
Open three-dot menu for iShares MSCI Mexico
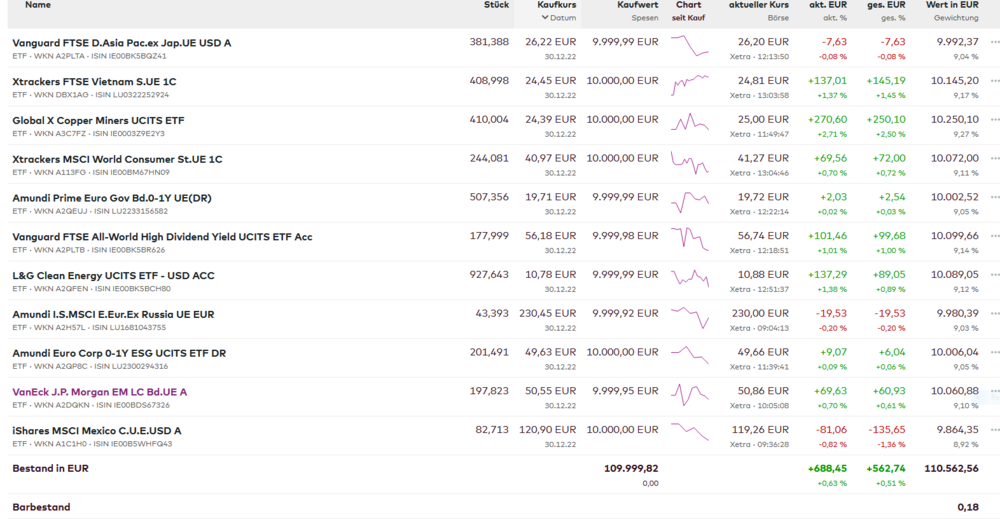pyautogui.click(x=994, y=431)
